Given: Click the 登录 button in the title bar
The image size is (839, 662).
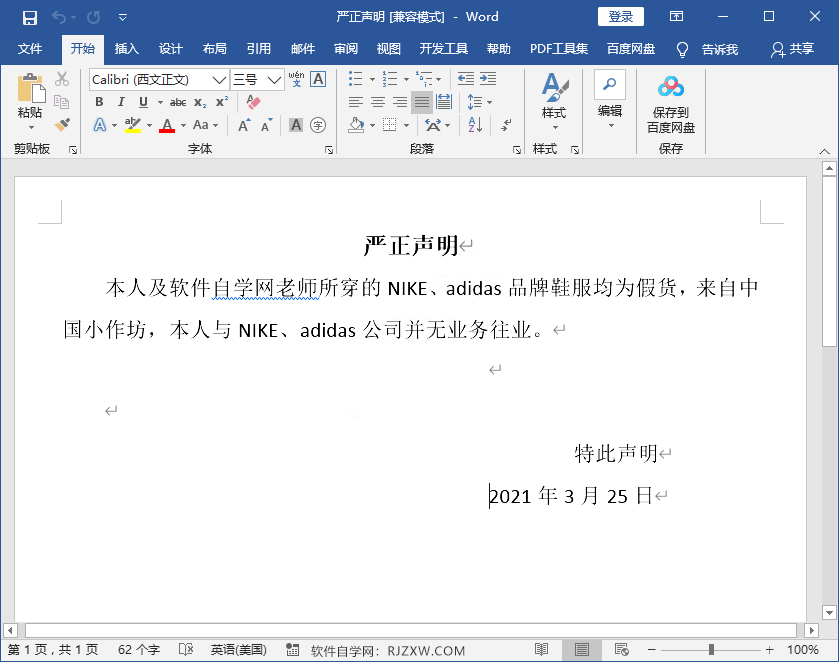Looking at the screenshot, I should click(620, 16).
